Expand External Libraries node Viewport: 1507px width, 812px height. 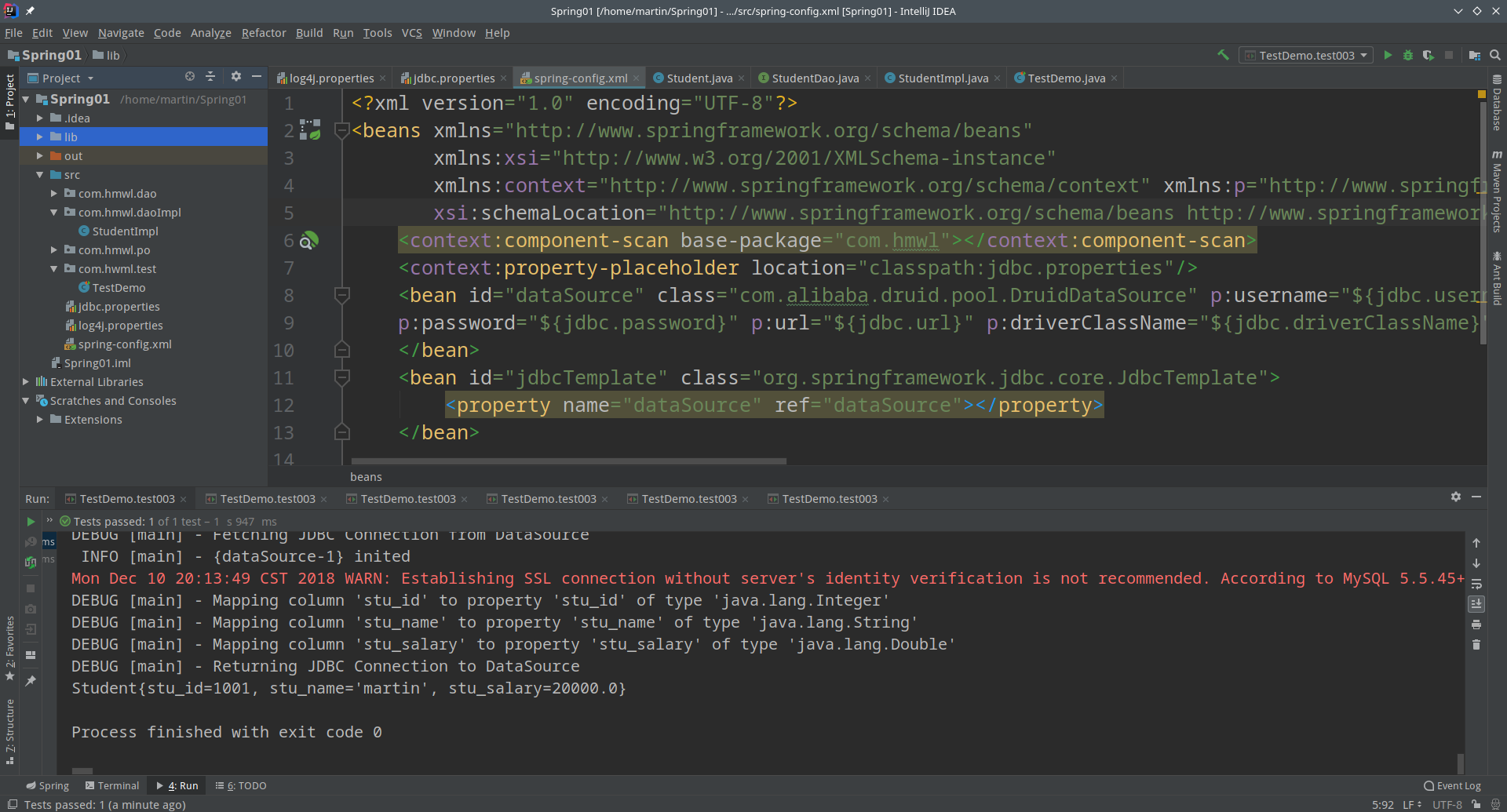pos(26,381)
